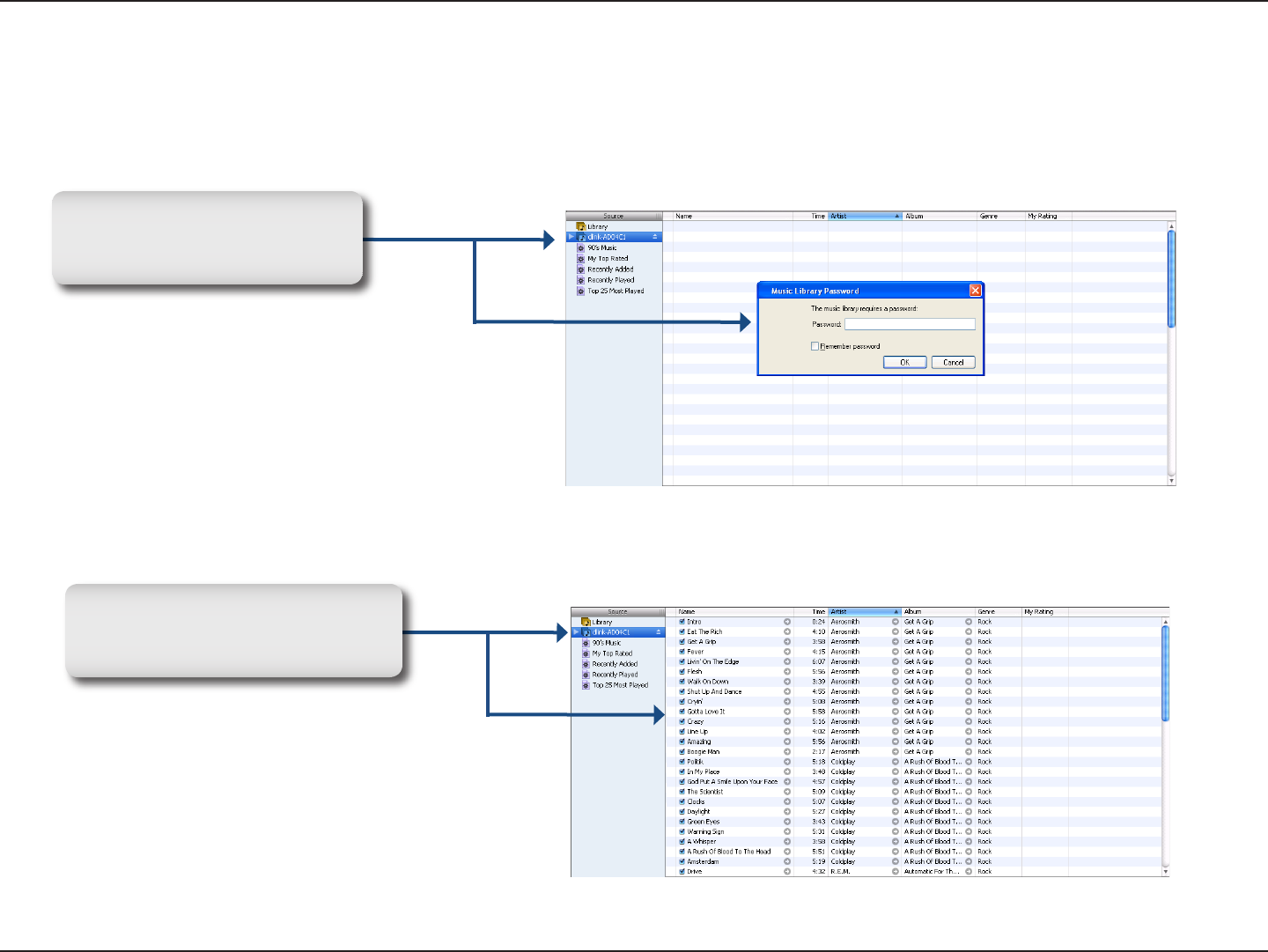The width and height of the screenshot is (1268, 952).
Task: Click My Rating column header in the song-list screenshot
Action: pyautogui.click(x=1044, y=611)
